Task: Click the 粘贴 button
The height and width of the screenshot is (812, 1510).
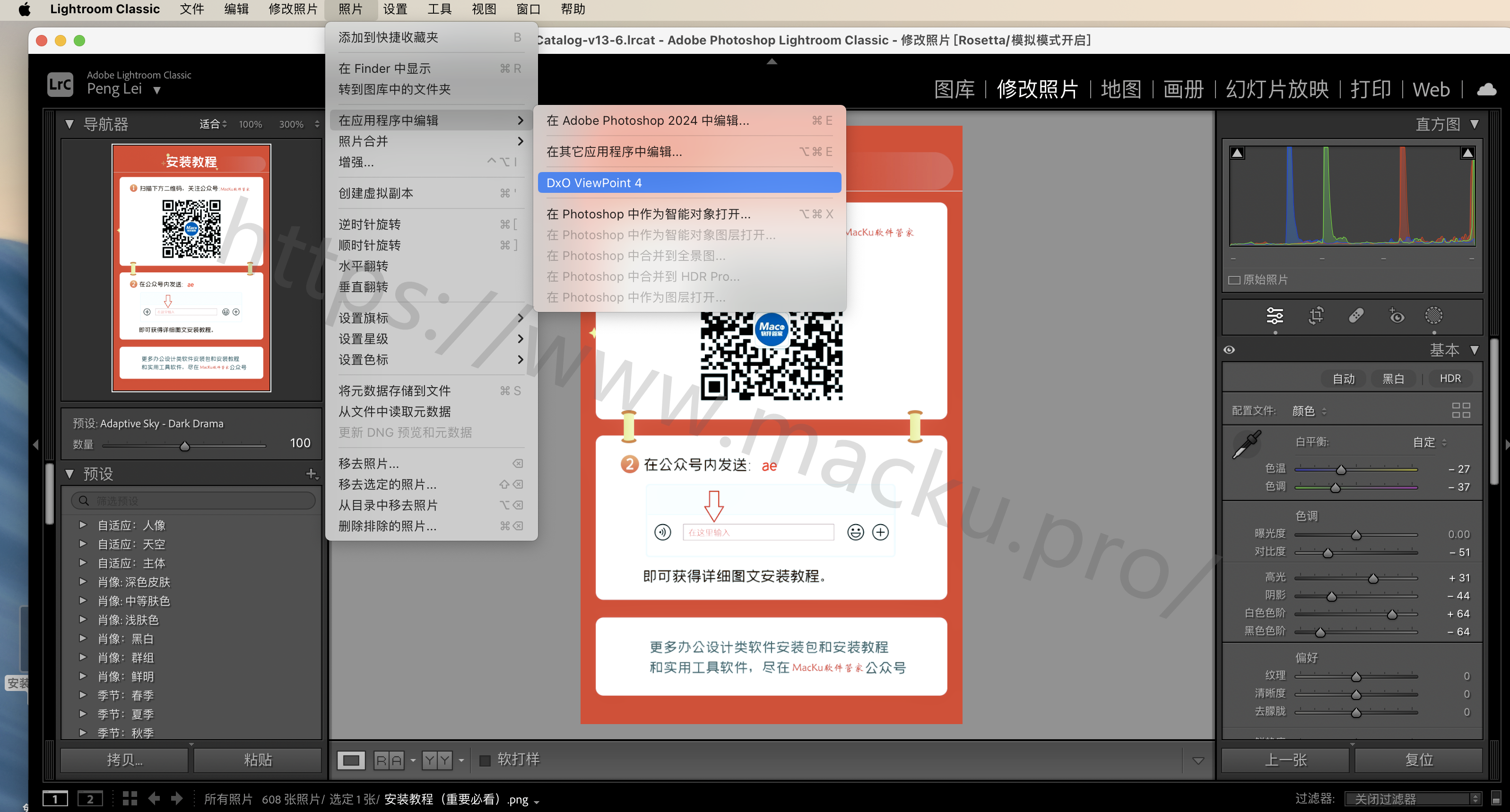Action: tap(257, 760)
